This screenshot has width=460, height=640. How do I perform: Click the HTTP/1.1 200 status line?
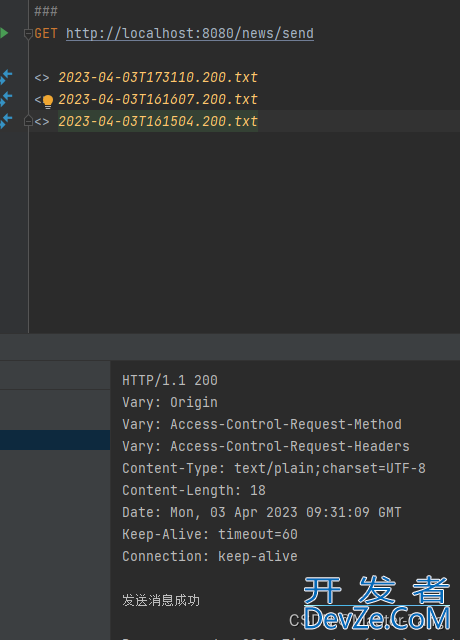click(170, 380)
